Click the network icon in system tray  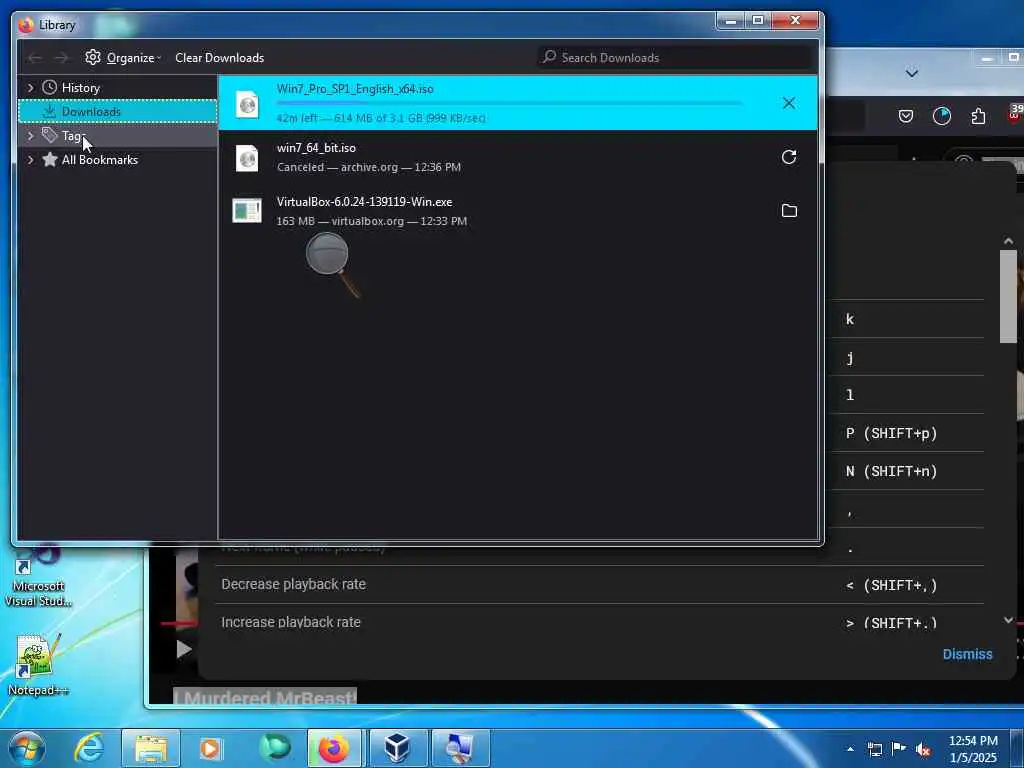pos(875,749)
